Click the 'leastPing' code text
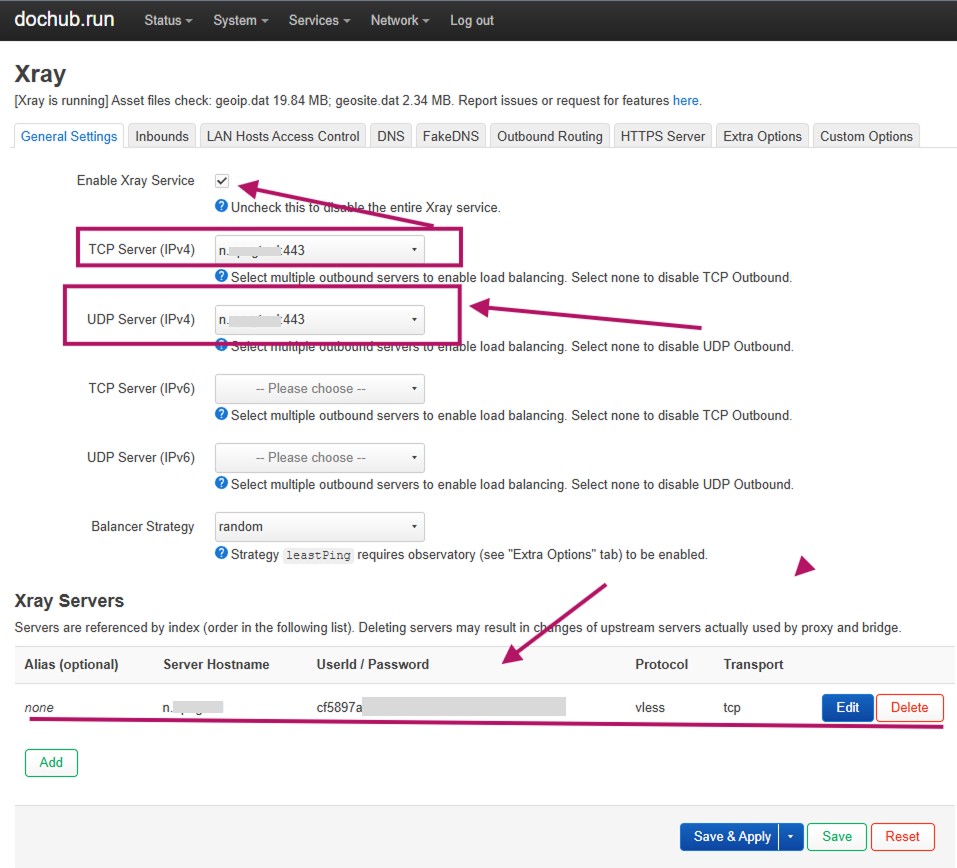957x868 pixels. (318, 555)
